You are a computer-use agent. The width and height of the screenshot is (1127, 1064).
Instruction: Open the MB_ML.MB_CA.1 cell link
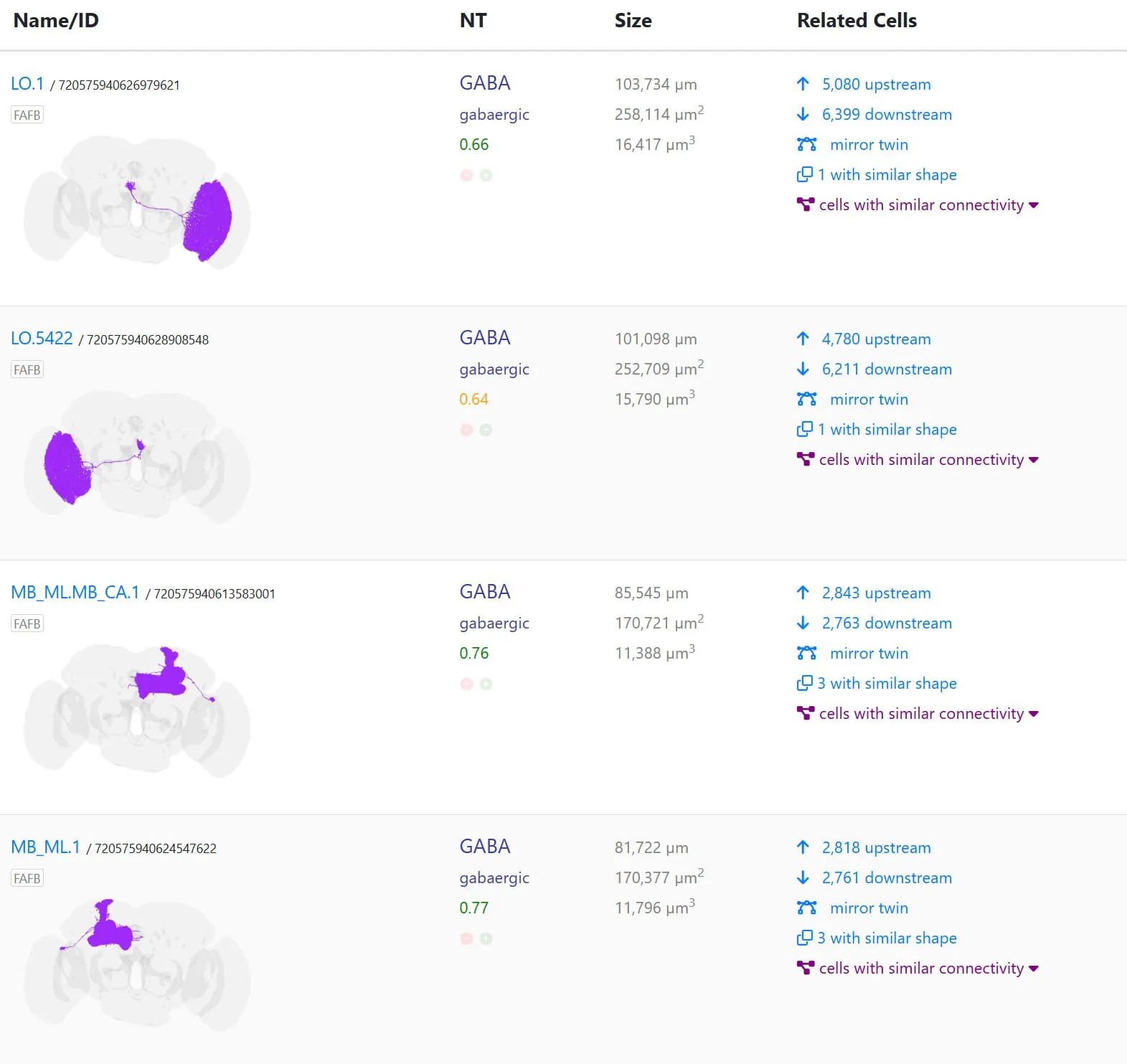point(75,593)
